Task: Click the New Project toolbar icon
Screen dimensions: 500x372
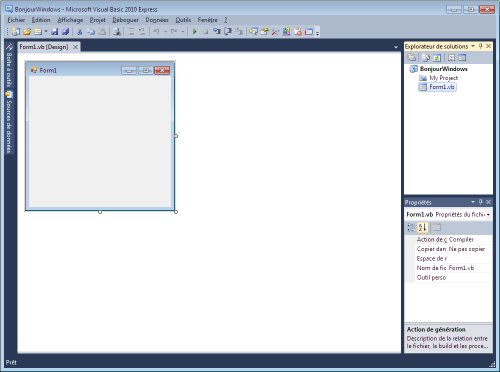Action: tap(16, 32)
